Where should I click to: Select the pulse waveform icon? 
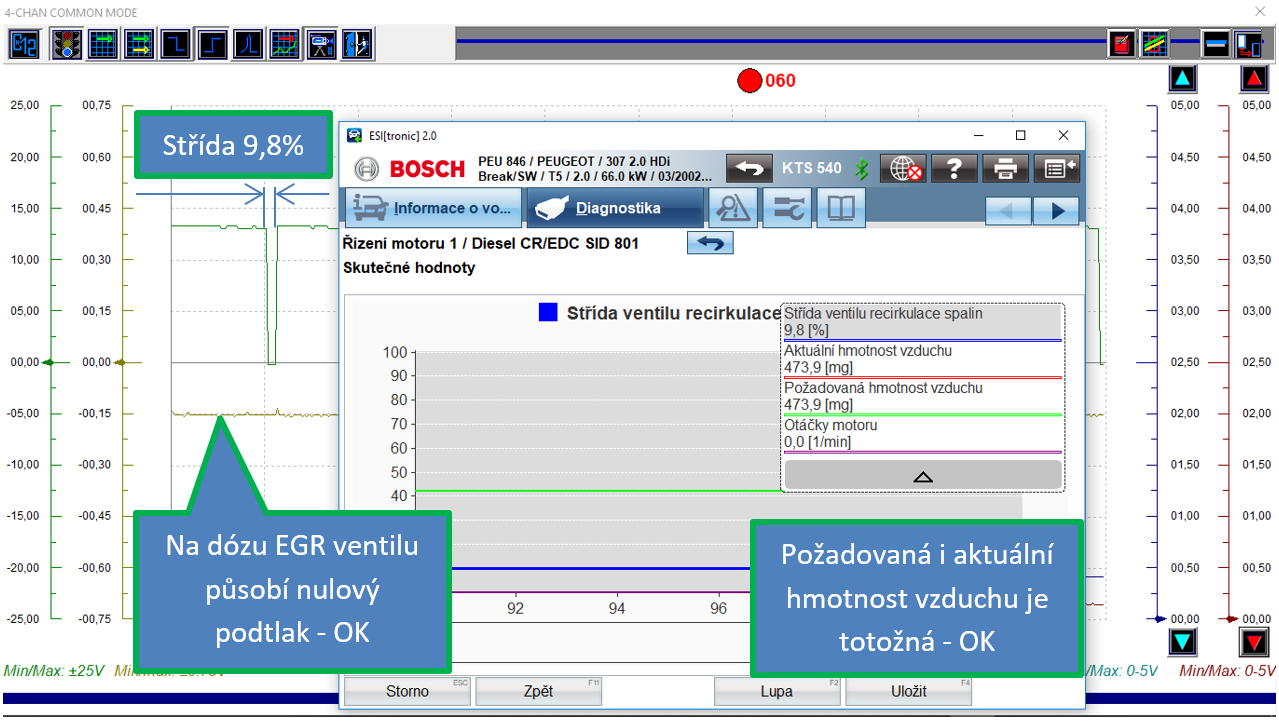coord(248,44)
